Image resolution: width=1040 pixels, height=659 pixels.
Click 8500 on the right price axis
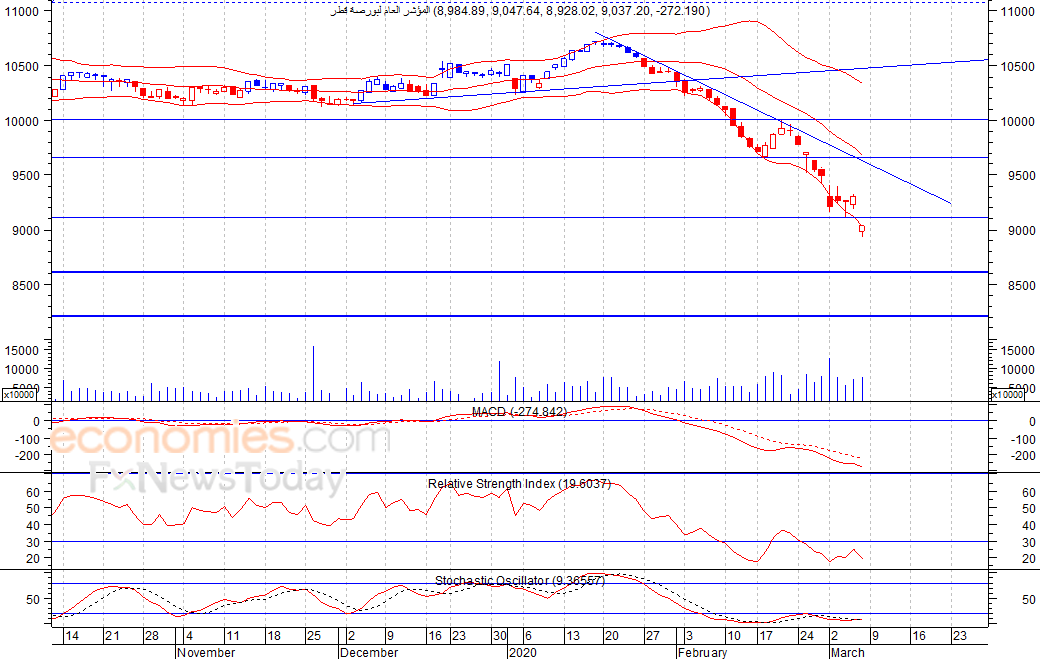(x=1021, y=286)
